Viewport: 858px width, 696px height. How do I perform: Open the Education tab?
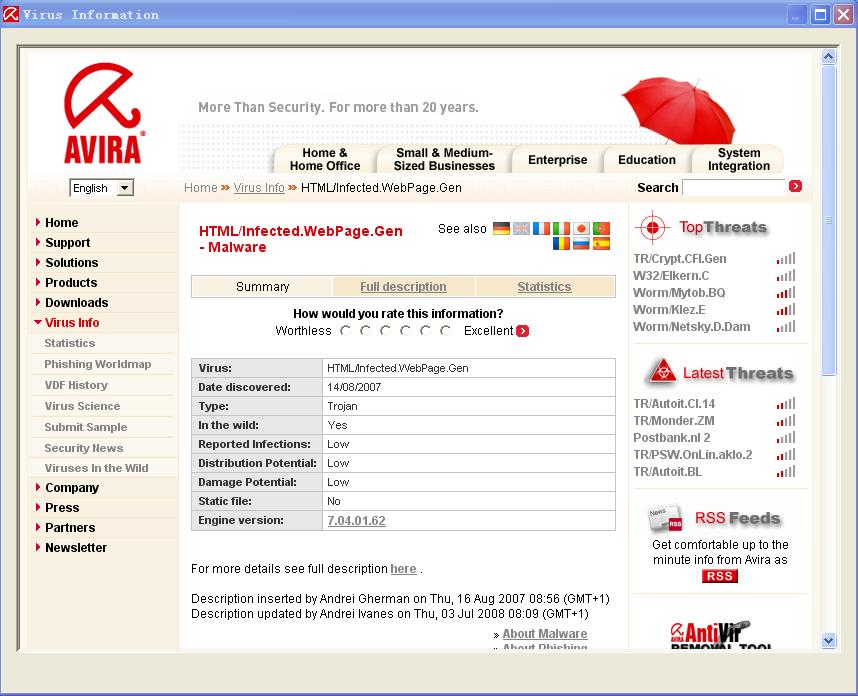pos(647,160)
